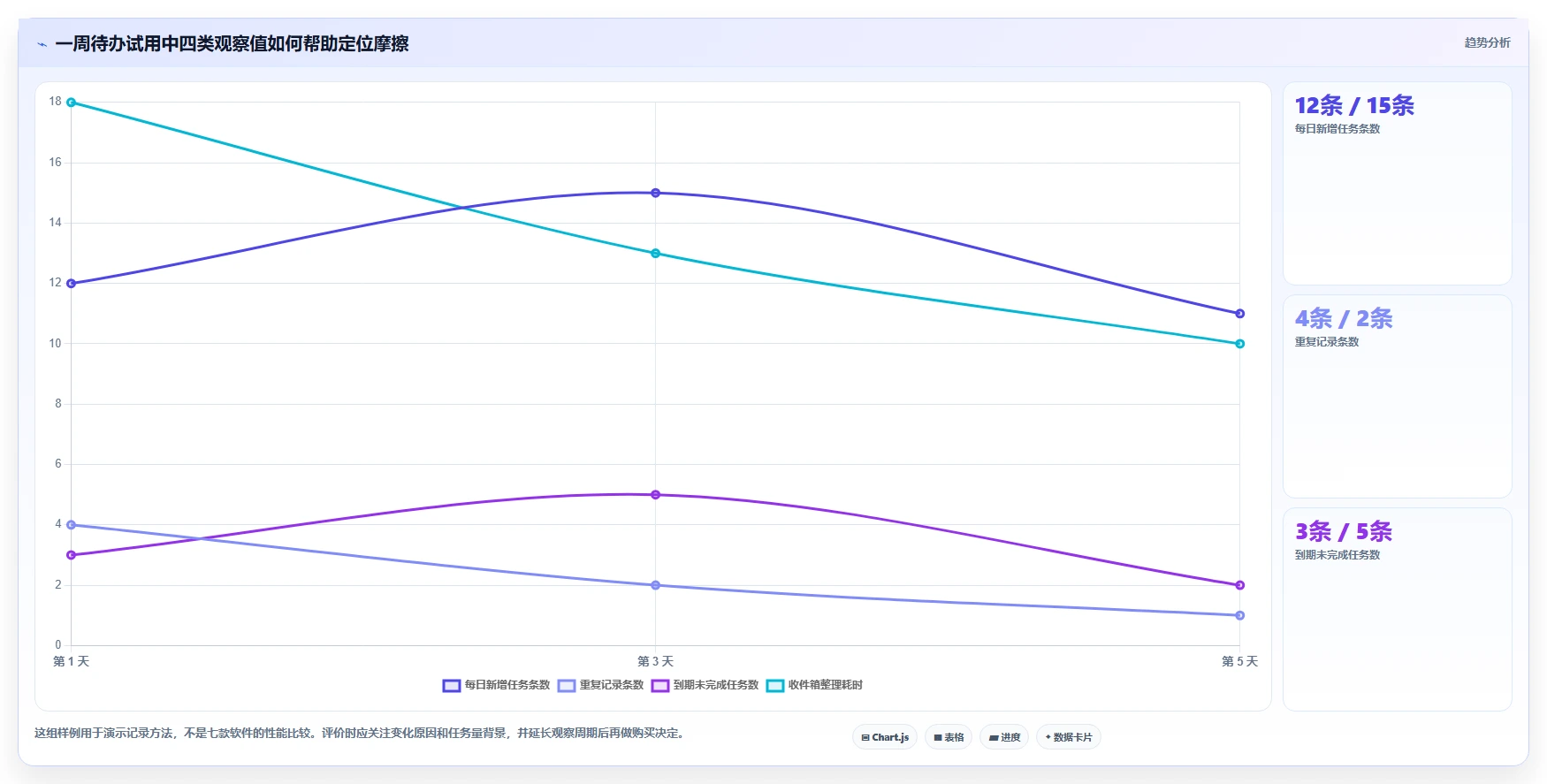Open the 趋势分析 label in the header
This screenshot has height=784, width=1547.
(1487, 42)
